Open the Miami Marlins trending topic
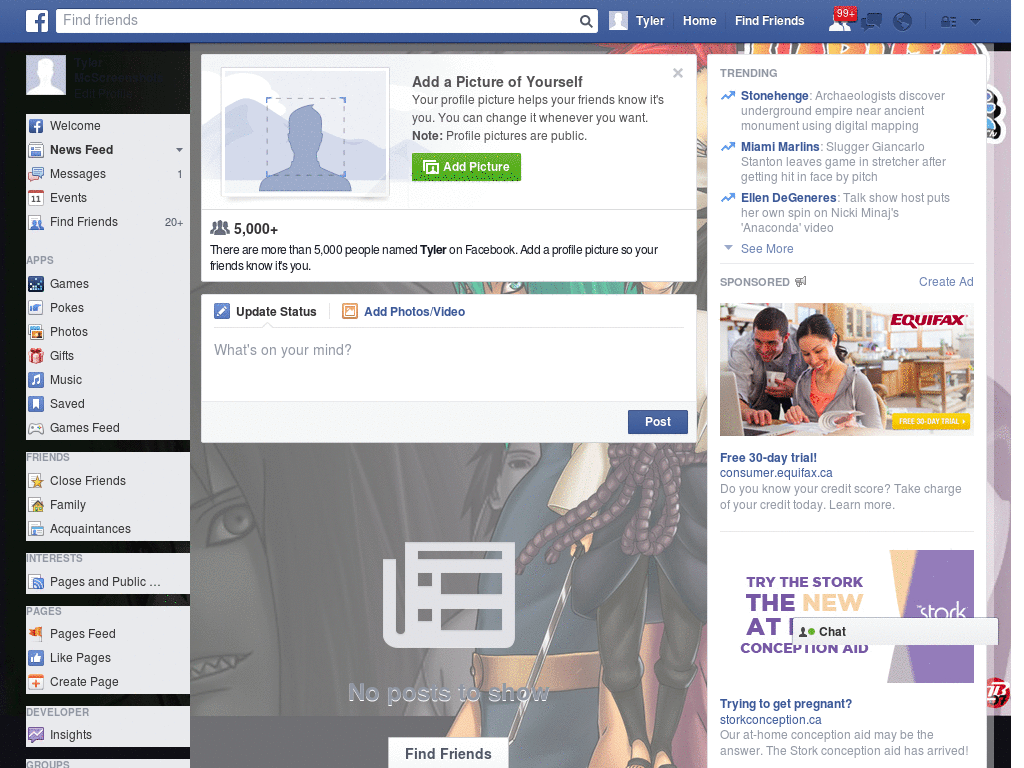Image resolution: width=1024 pixels, height=768 pixels. coord(780,147)
